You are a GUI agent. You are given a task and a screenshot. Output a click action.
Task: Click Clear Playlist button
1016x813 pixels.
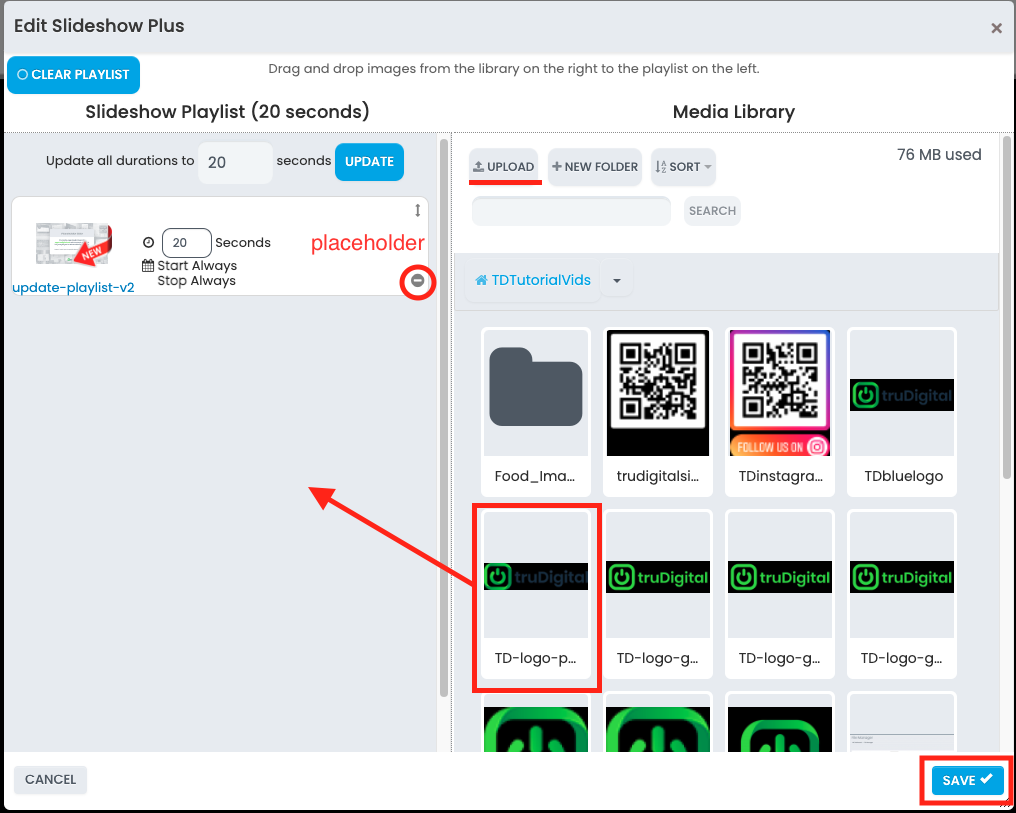click(x=73, y=74)
